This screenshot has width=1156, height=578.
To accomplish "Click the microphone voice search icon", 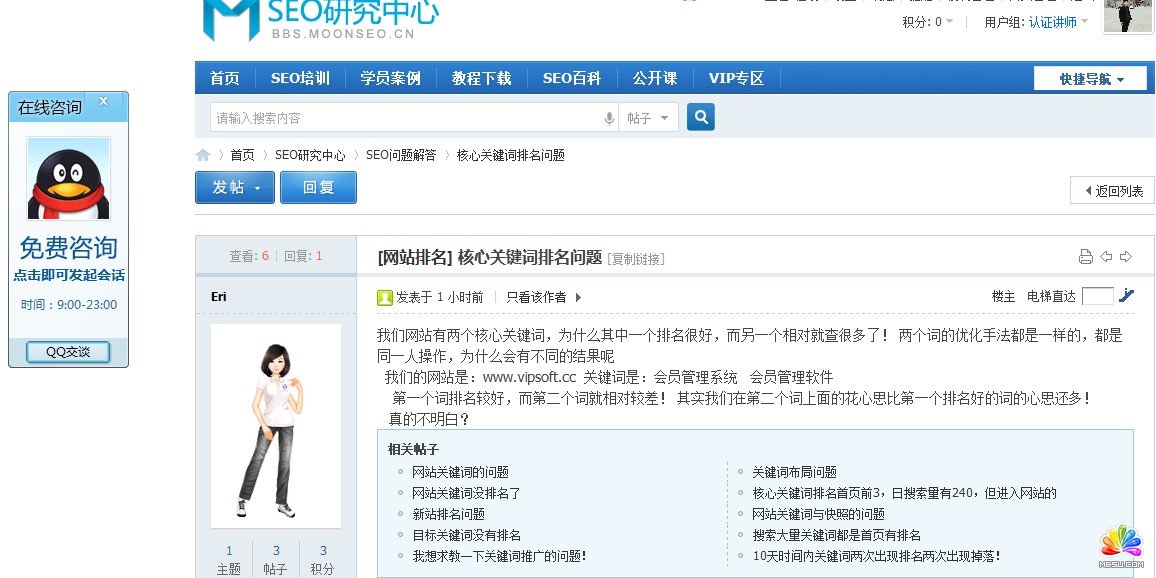I will [x=609, y=119].
